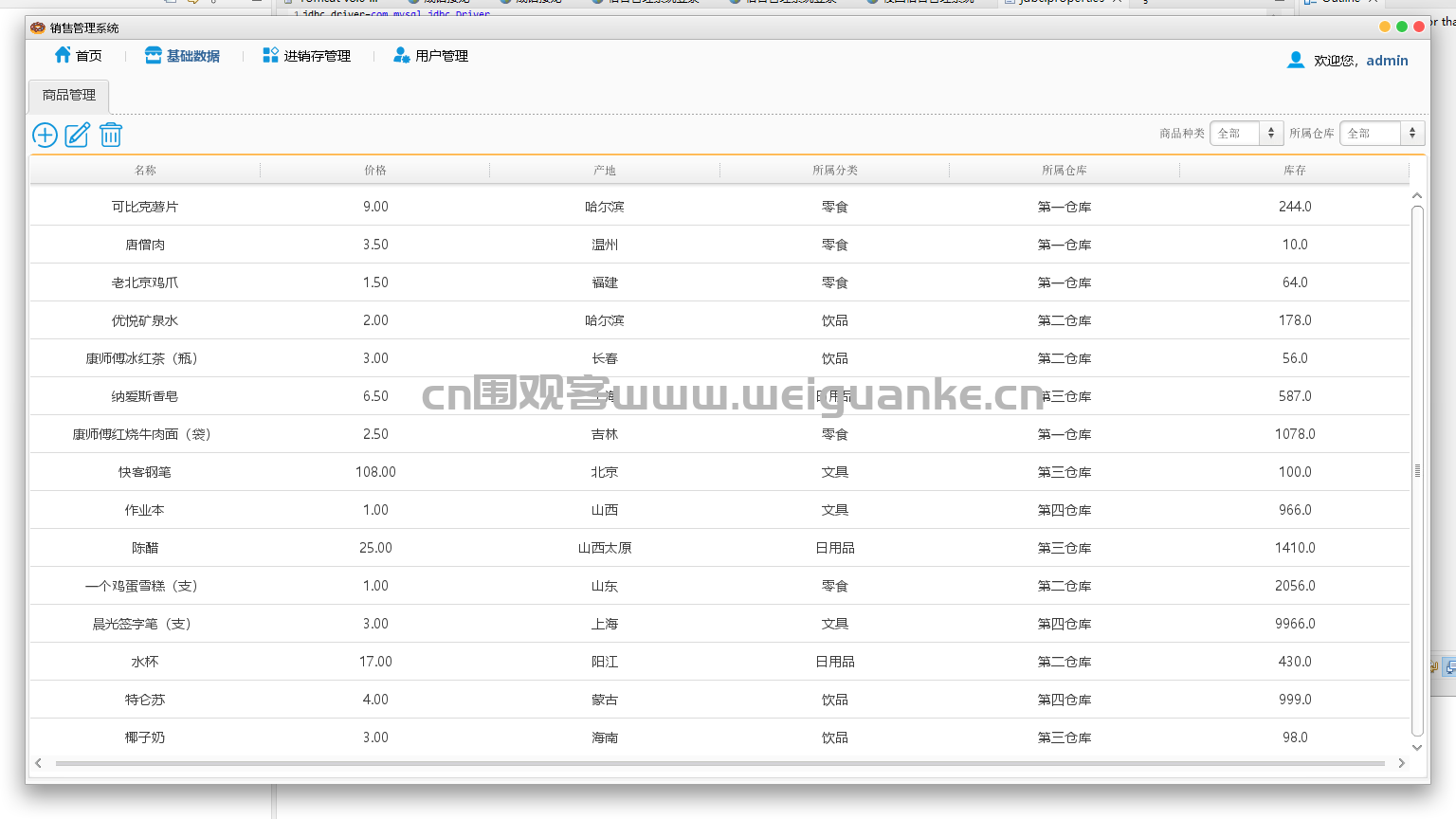Sort by 库存 column header

click(1295, 171)
